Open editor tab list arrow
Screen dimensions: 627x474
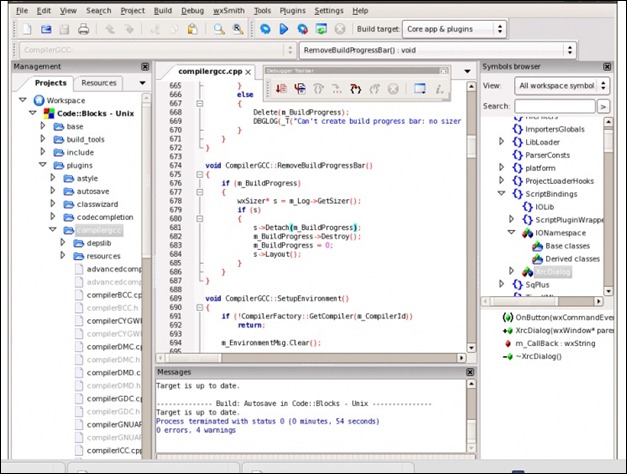[467, 71]
